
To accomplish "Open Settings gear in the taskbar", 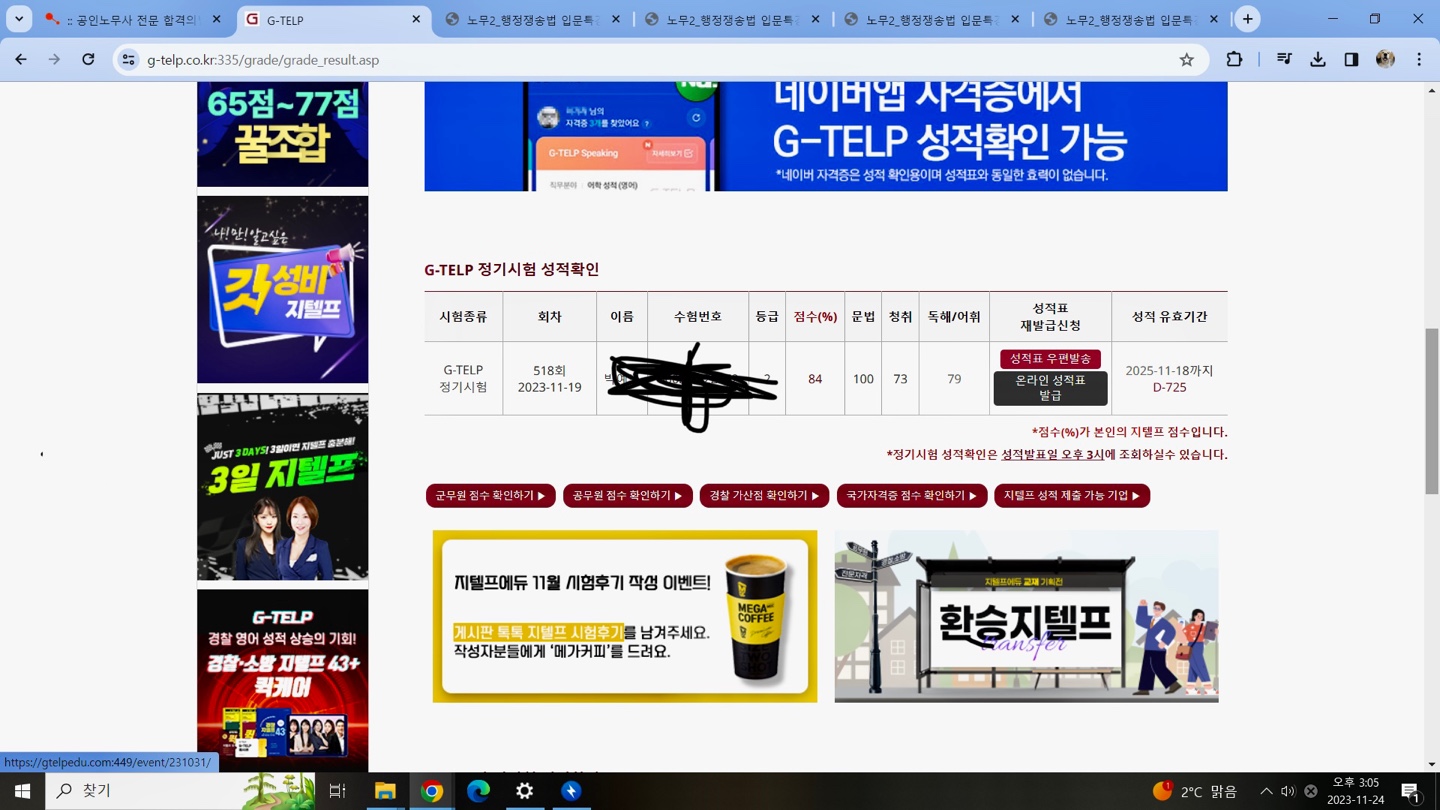I will point(525,791).
